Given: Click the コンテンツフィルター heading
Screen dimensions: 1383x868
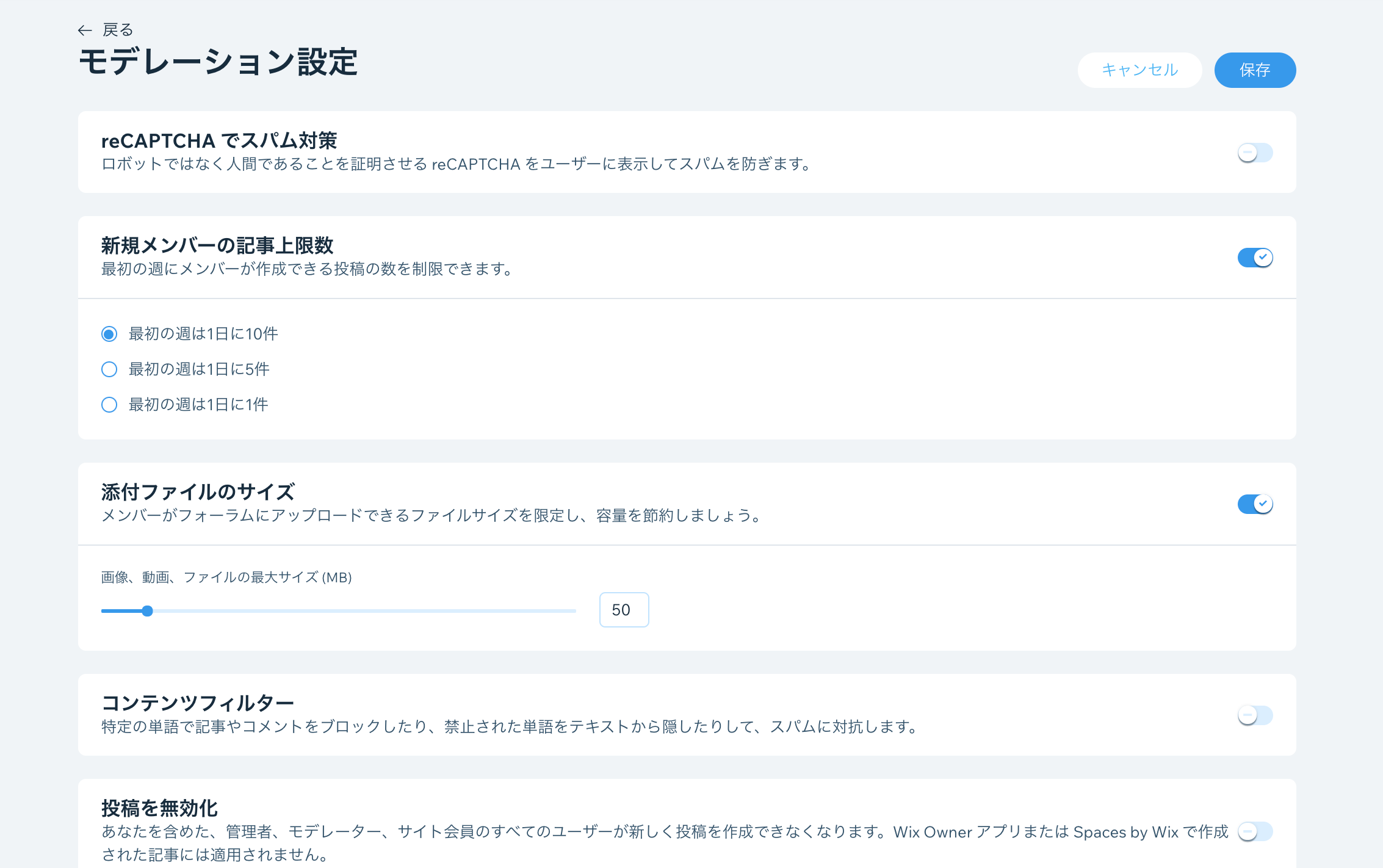Looking at the screenshot, I should (x=198, y=703).
